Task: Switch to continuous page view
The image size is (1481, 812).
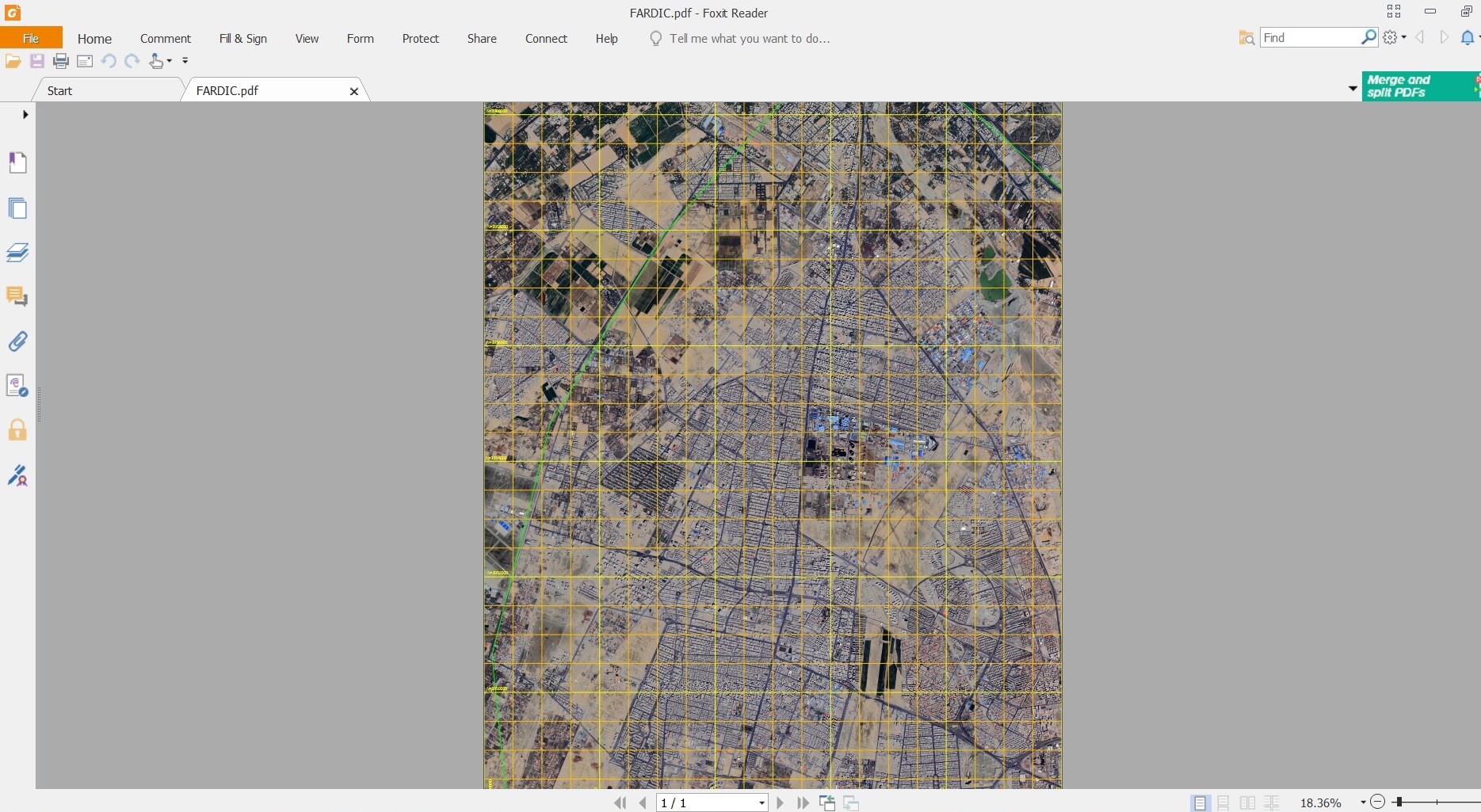Action: pos(1223,802)
